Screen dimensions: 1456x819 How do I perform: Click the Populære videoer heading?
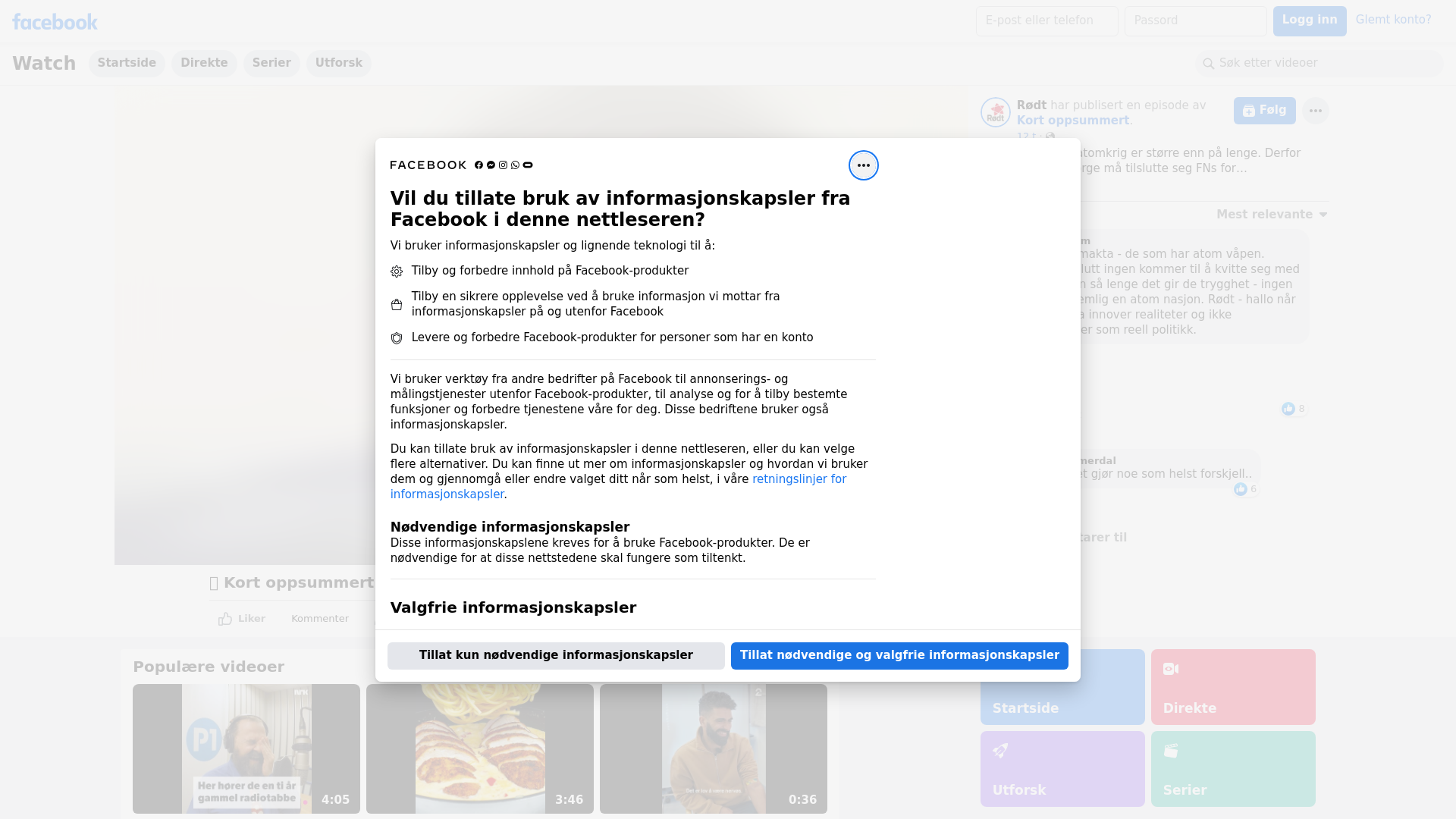coord(209,667)
